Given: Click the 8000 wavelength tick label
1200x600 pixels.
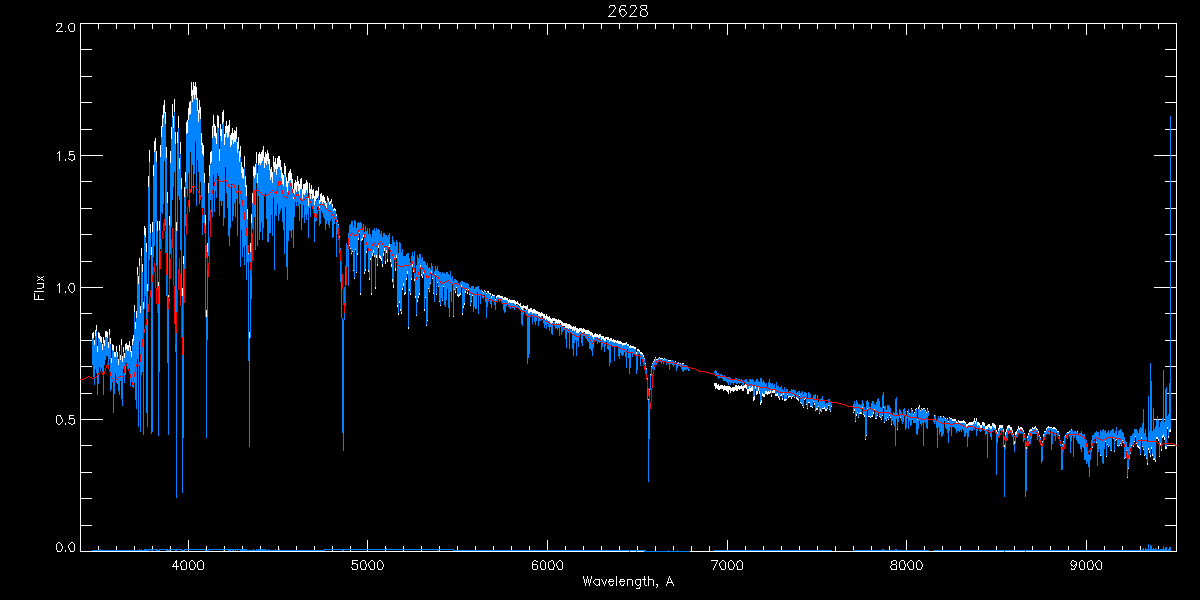Looking at the screenshot, I should click(x=907, y=563).
